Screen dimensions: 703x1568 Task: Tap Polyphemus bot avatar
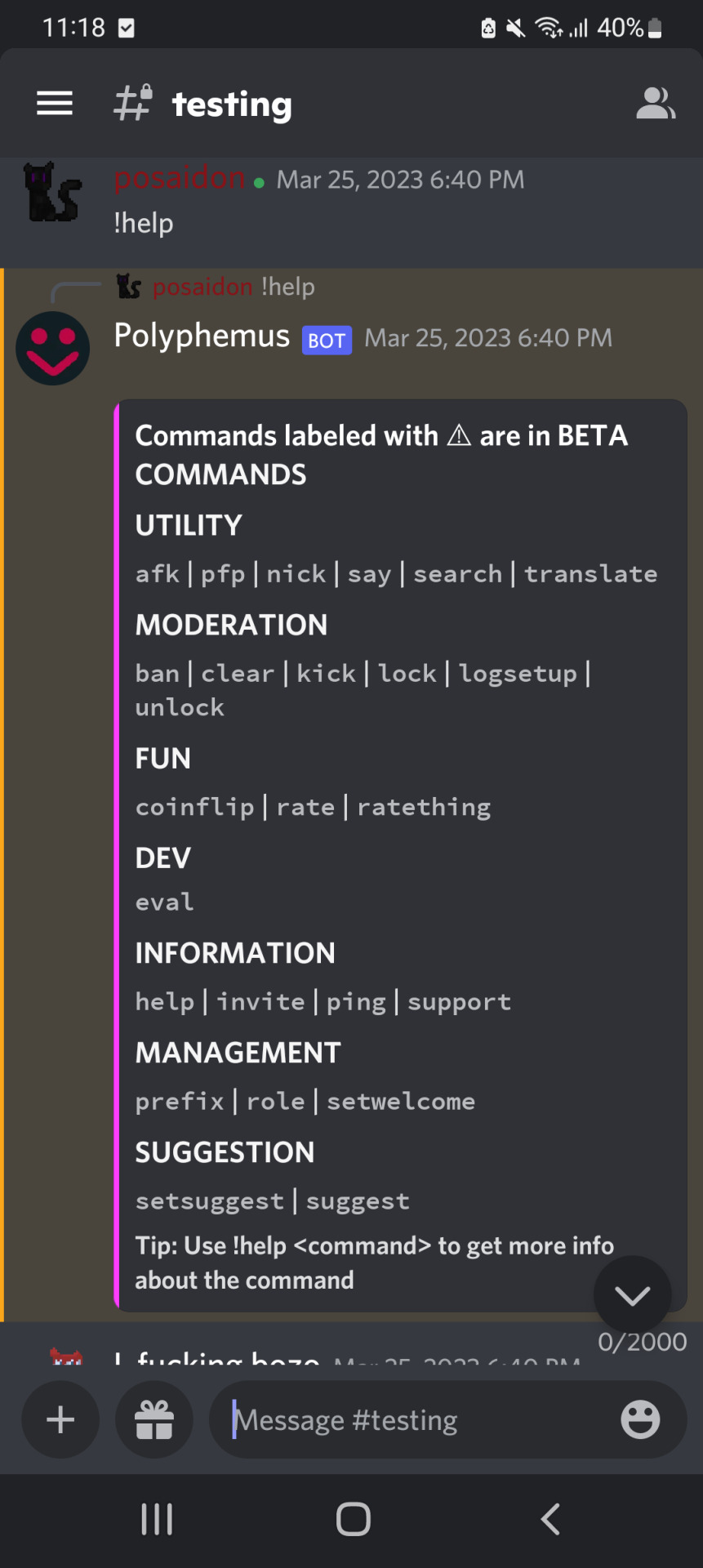pyautogui.click(x=53, y=348)
